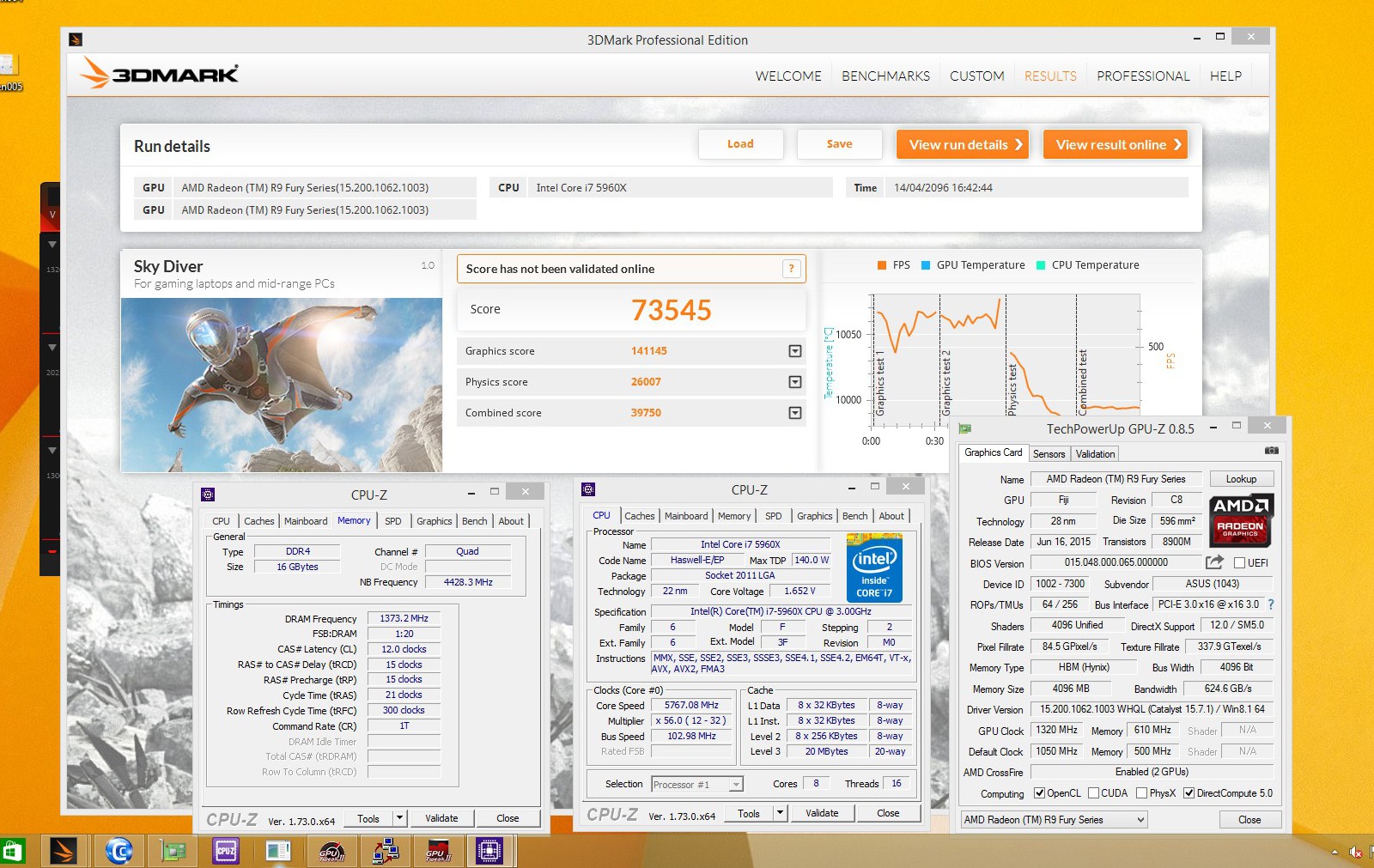This screenshot has height=868, width=1374.
Task: Click the Bus Interface question mark icon
Action: click(1271, 604)
